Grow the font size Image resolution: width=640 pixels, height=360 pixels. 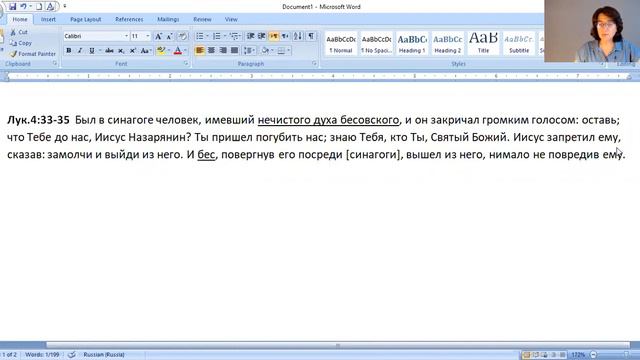click(x=158, y=36)
